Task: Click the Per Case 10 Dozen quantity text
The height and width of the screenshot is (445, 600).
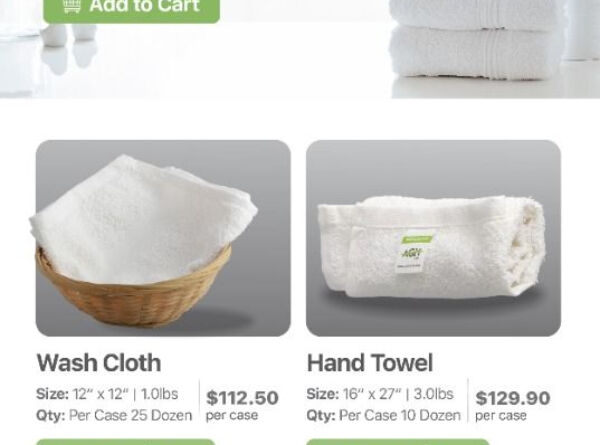Action: 399,415
